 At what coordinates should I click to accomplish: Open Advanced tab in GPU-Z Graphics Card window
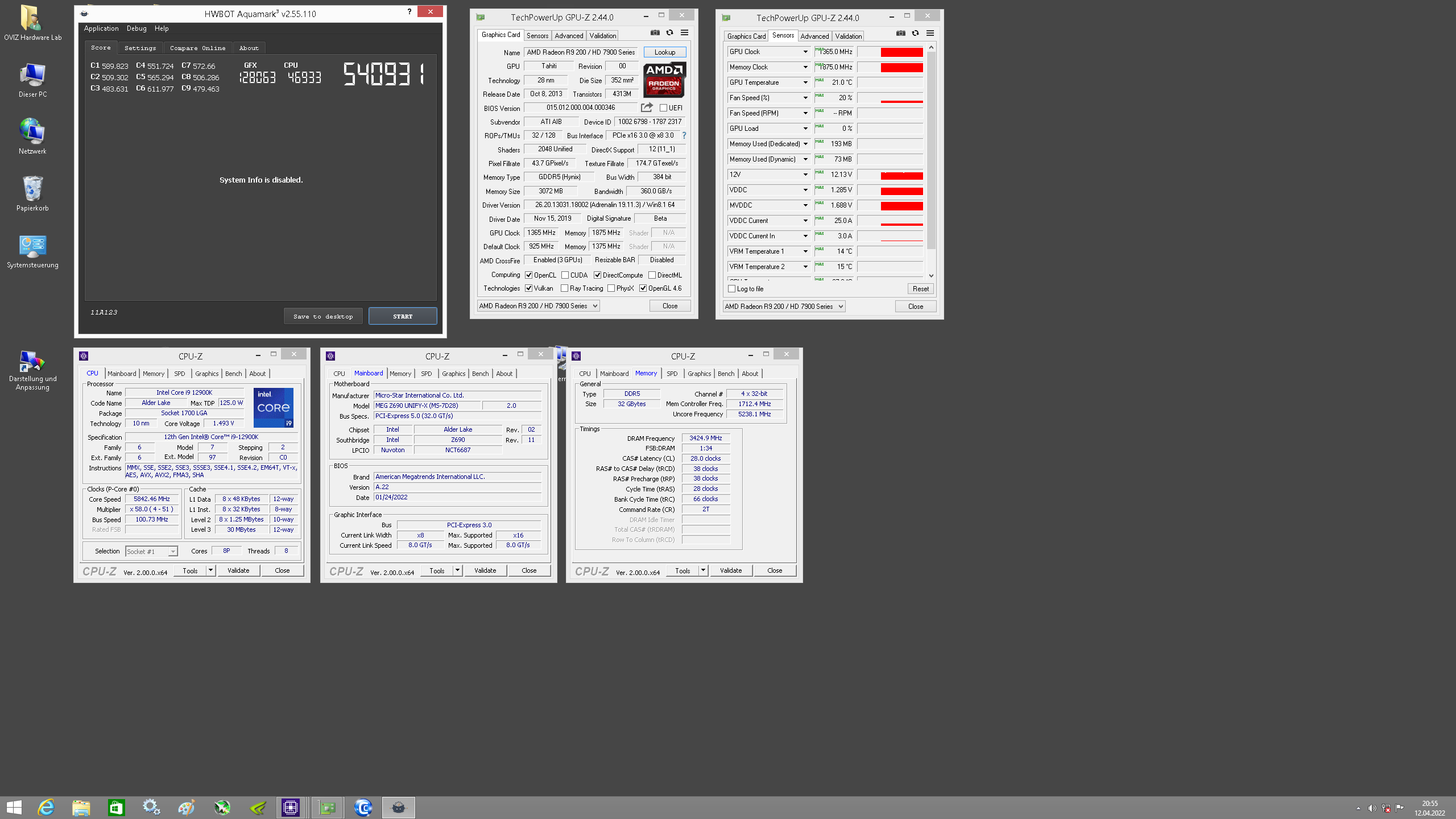pyautogui.click(x=569, y=36)
